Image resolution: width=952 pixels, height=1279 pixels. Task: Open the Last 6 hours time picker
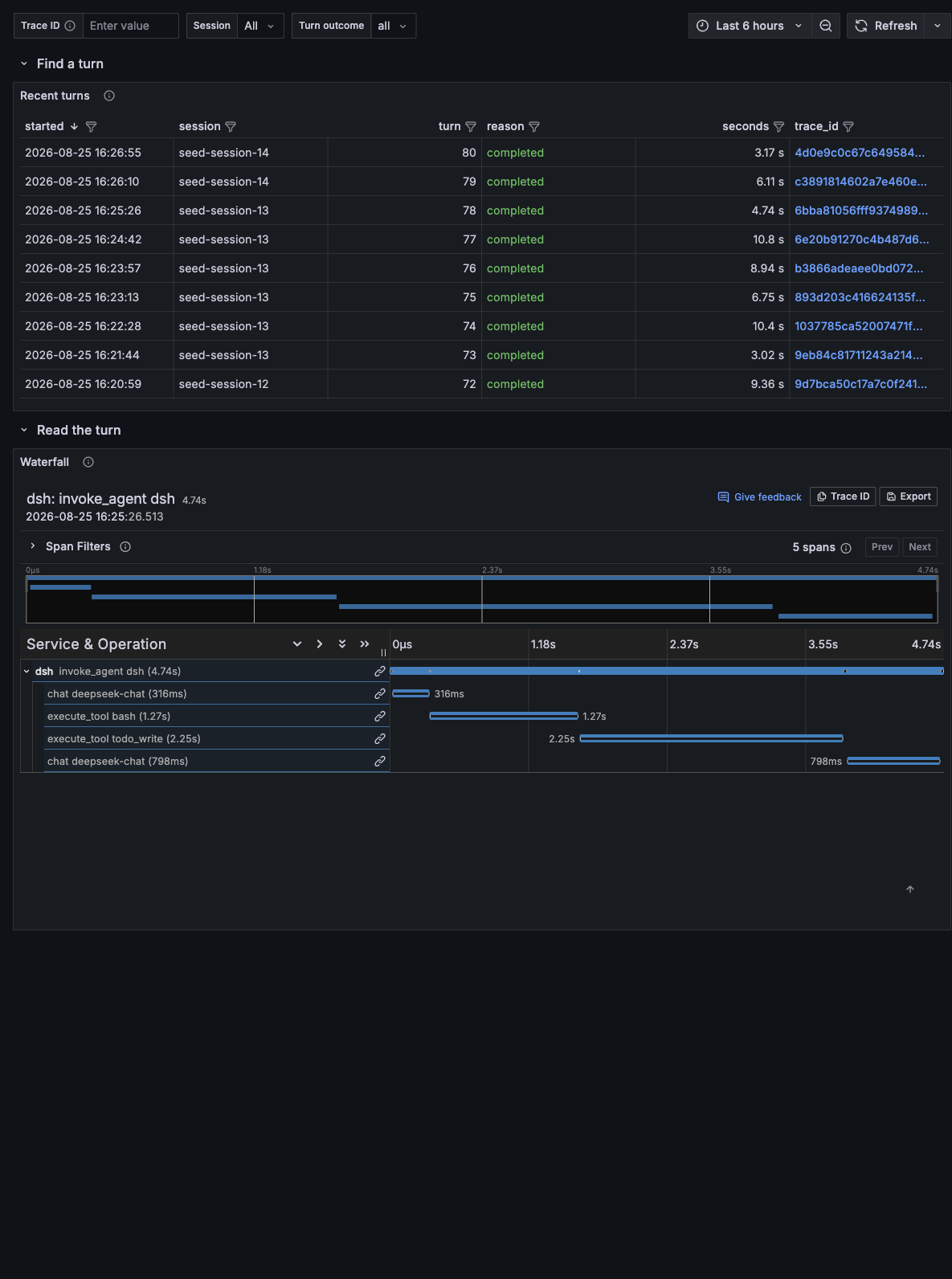[750, 26]
